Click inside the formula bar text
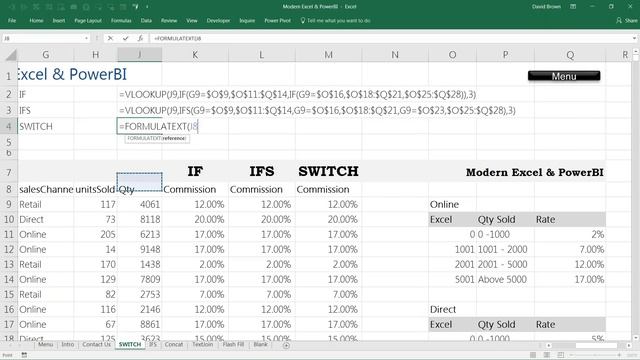The image size is (640, 360). pyautogui.click(x=178, y=38)
